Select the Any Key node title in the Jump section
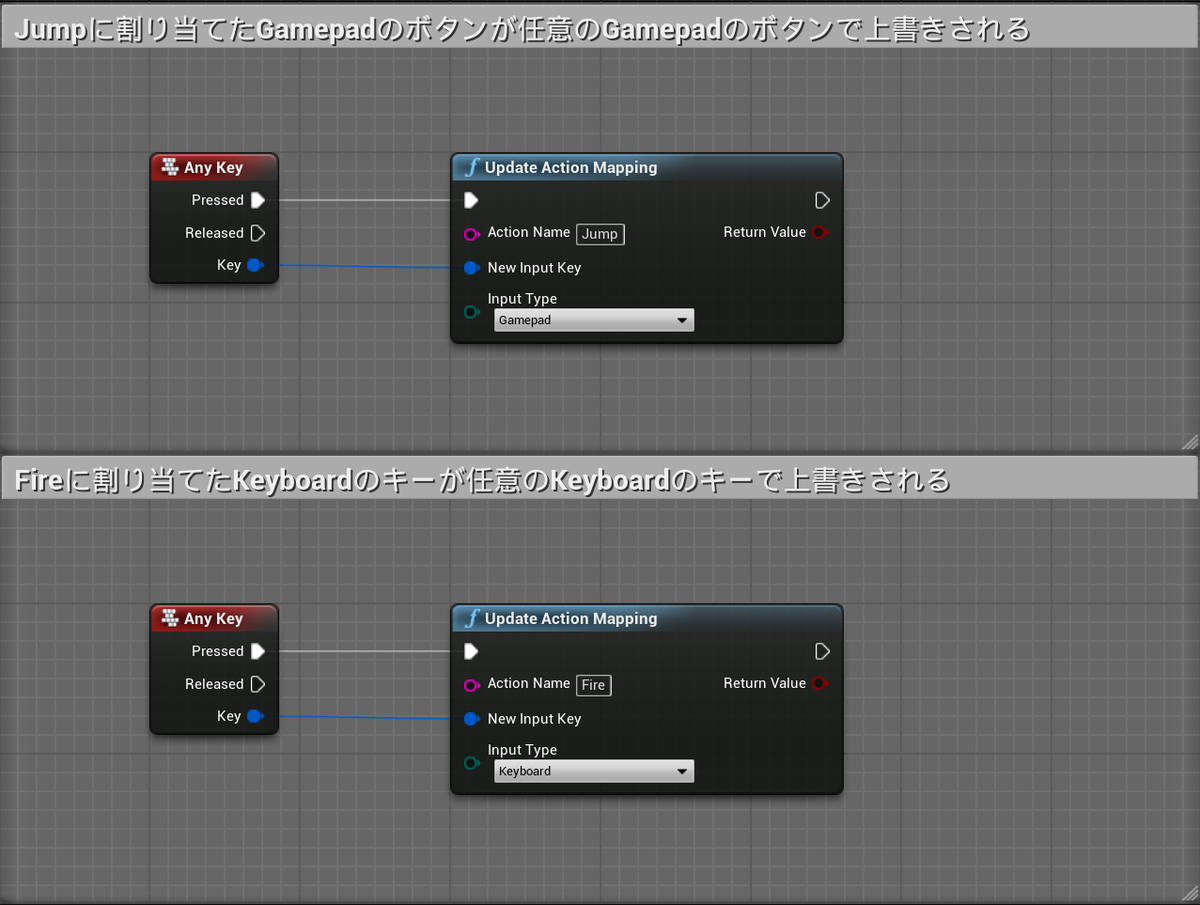 click(213, 168)
